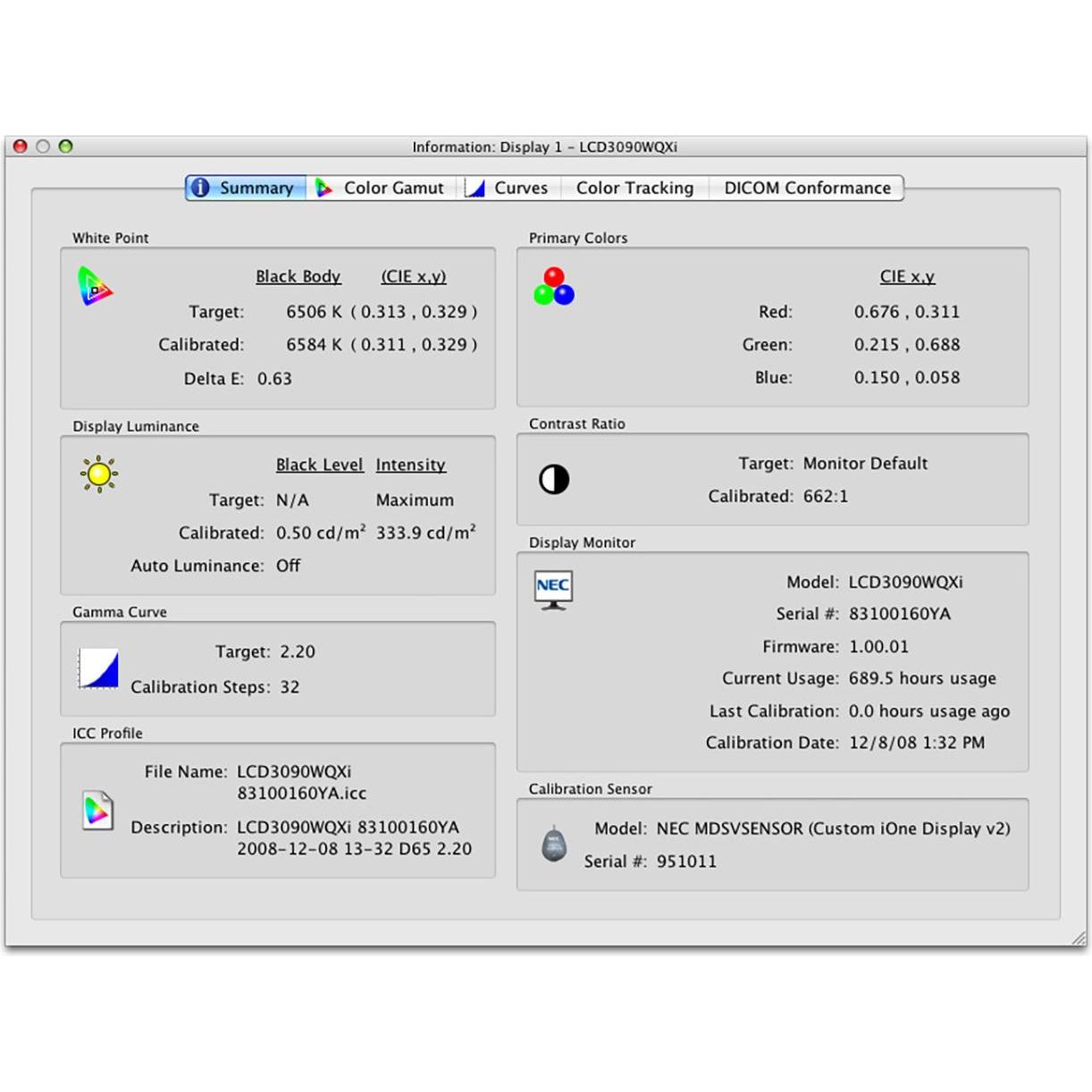Image resolution: width=1092 pixels, height=1092 pixels.
Task: Click the CIE x,y header in Primary Colors
Action: (x=906, y=276)
